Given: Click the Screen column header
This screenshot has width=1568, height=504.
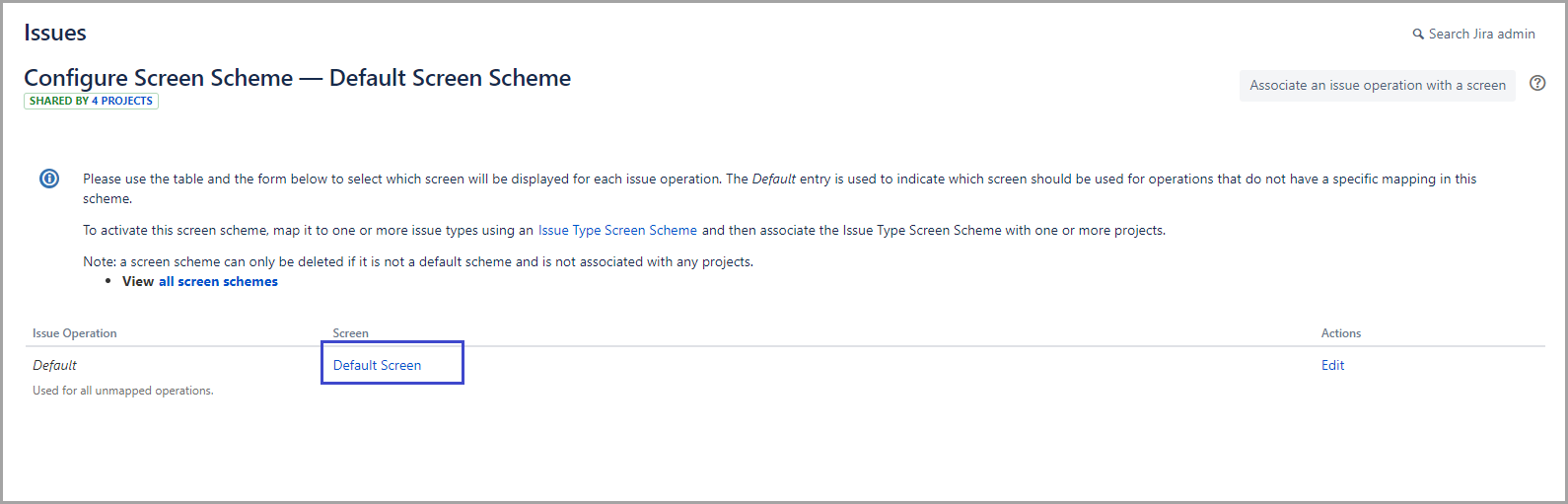Looking at the screenshot, I should pos(351,333).
